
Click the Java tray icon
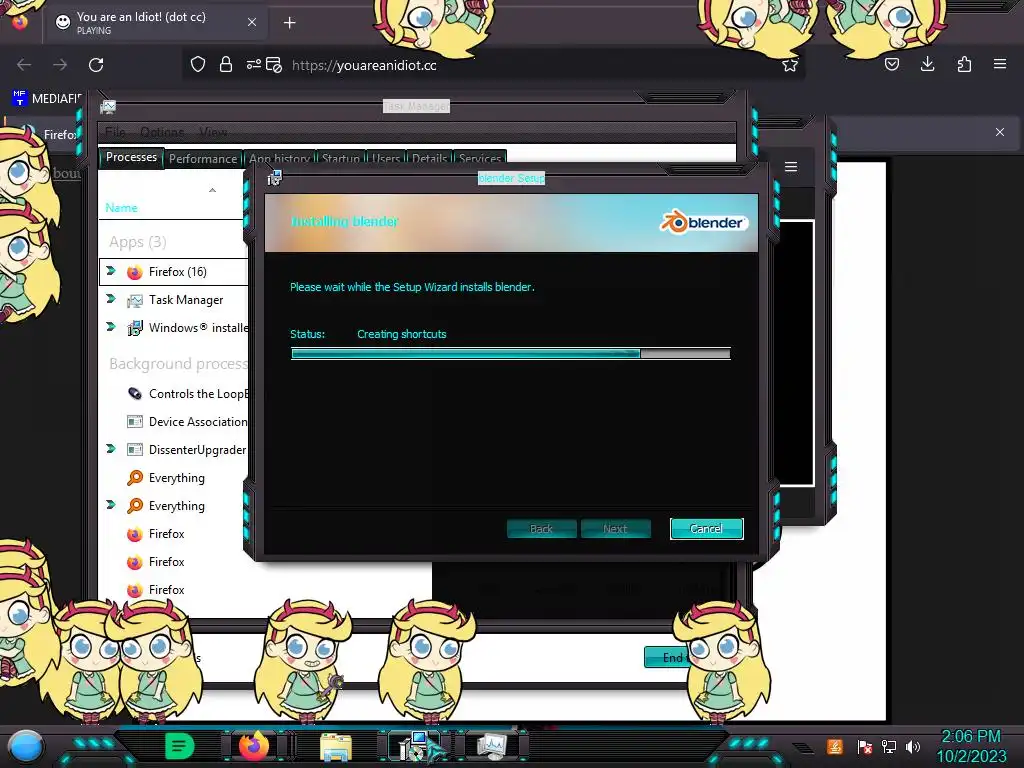(835, 746)
